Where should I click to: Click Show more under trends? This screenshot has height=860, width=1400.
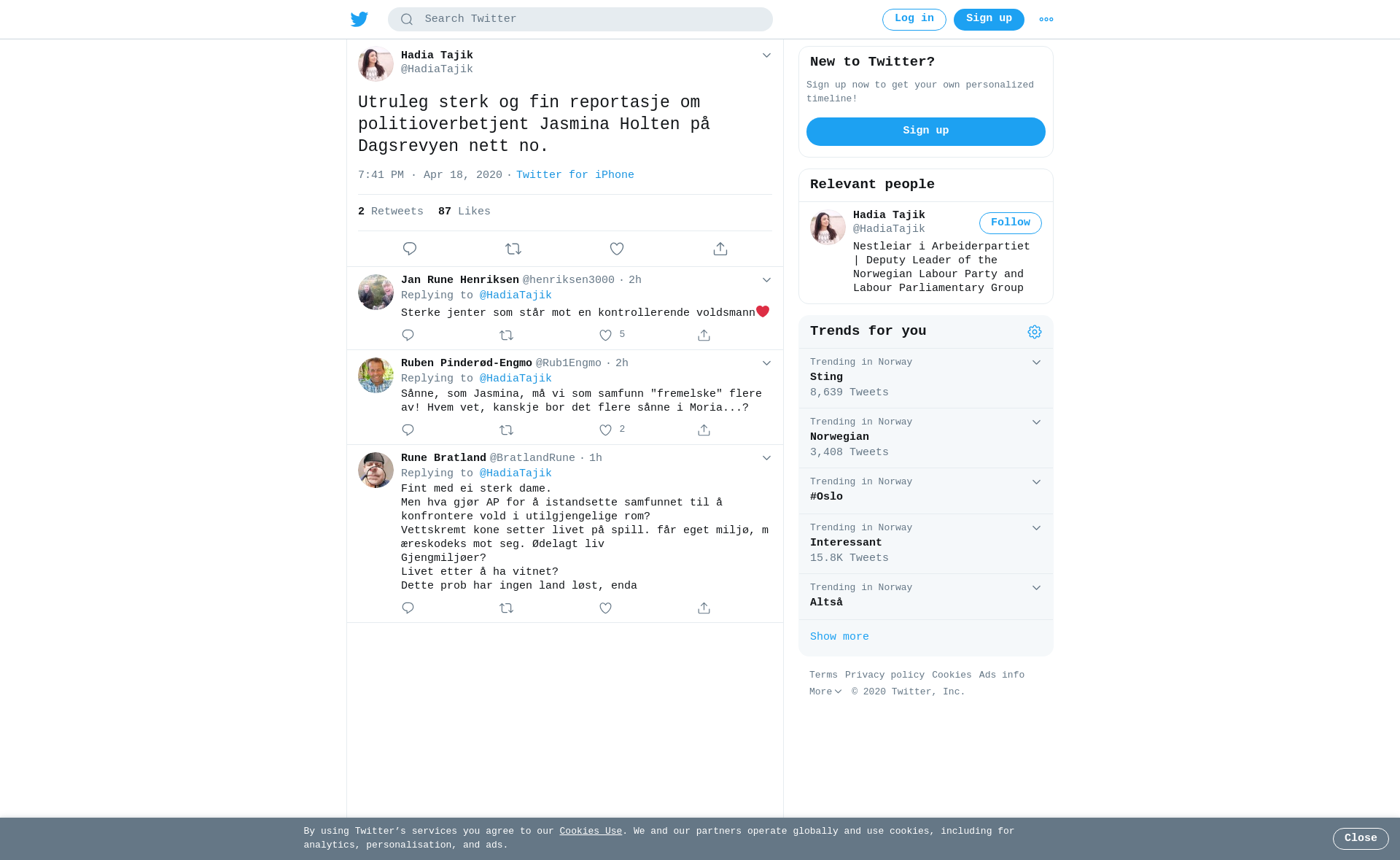[839, 637]
